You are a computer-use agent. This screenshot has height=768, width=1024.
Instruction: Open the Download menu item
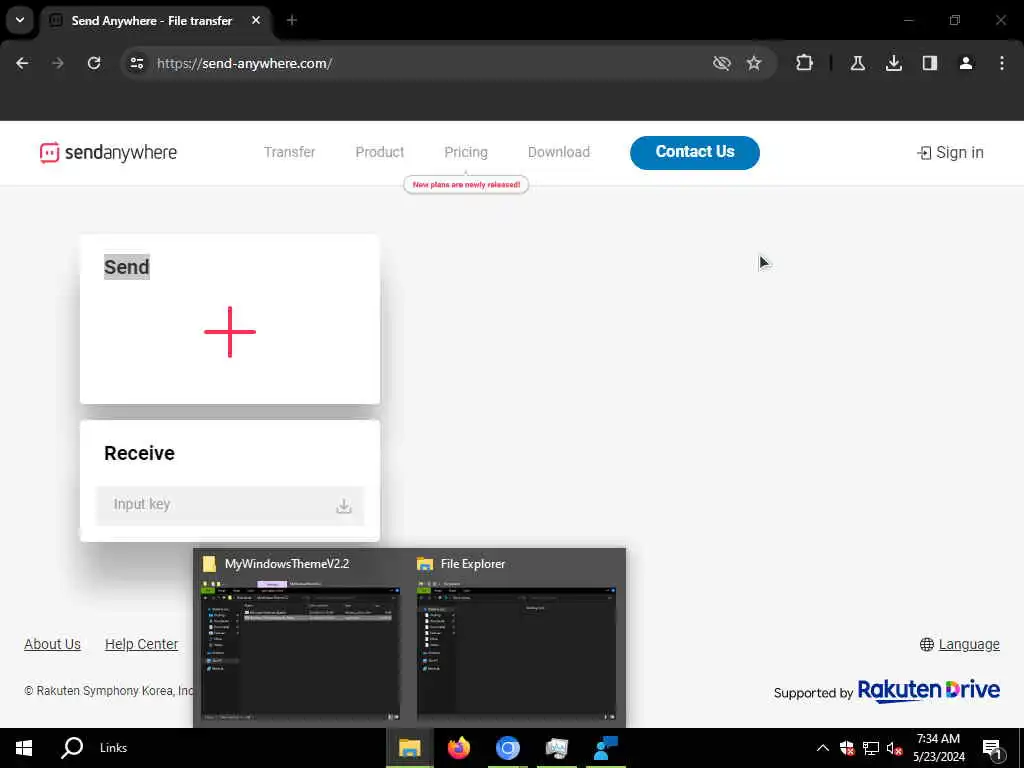(x=558, y=152)
